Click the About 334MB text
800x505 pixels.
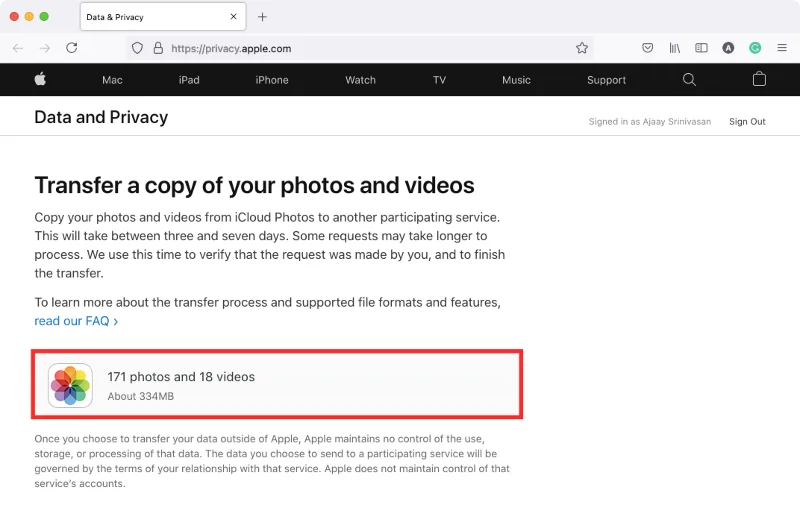(141, 396)
